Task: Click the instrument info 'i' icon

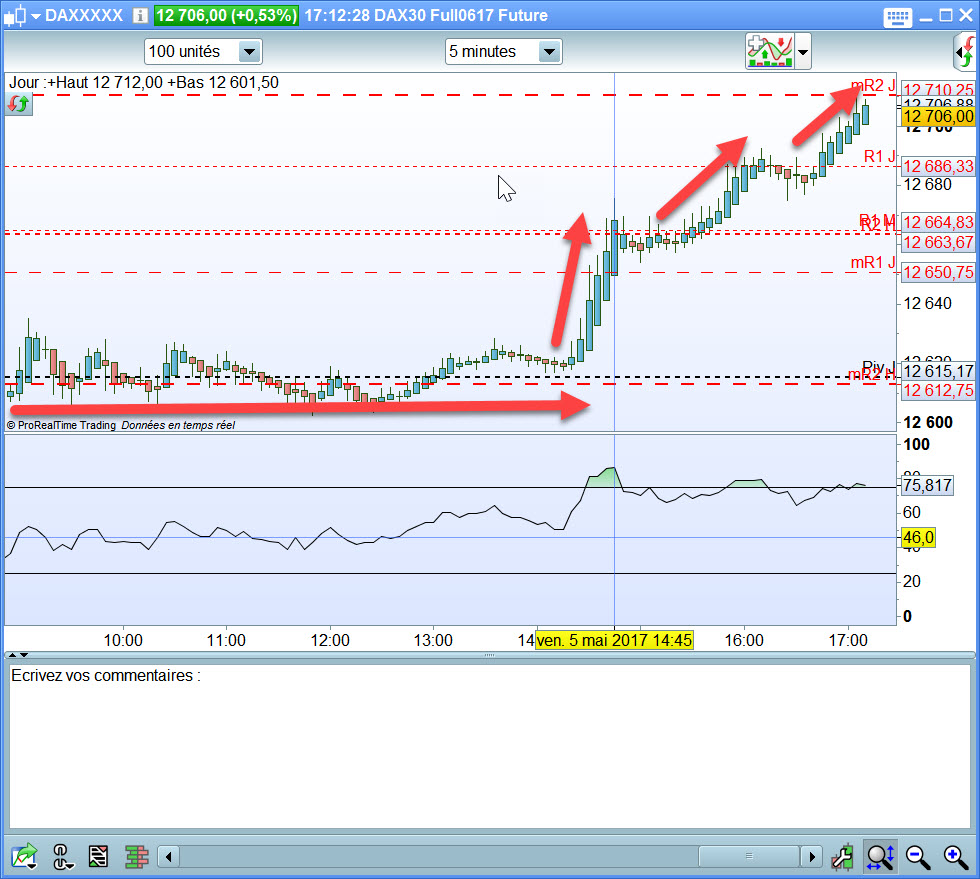Action: coord(140,15)
